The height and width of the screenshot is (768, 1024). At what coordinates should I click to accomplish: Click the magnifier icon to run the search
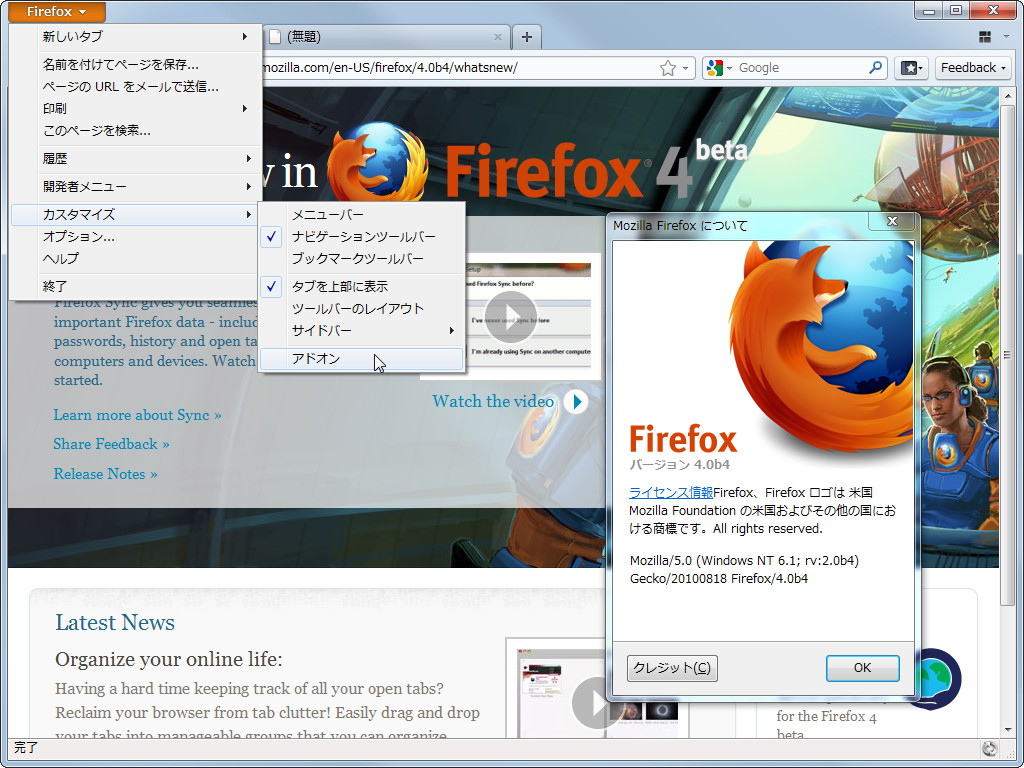874,67
